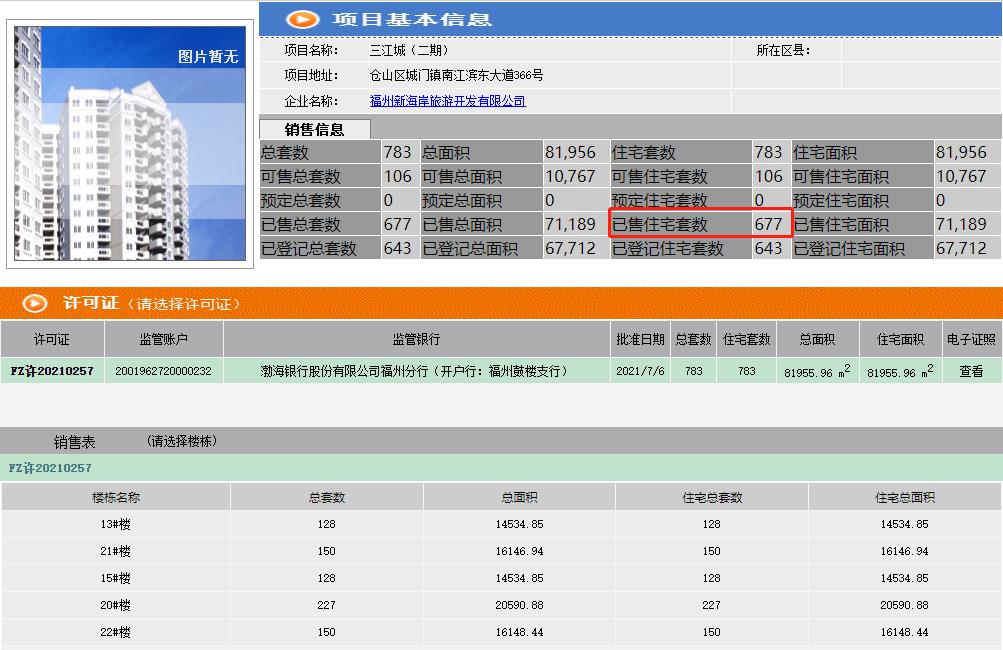Open the 福州新海岸旅游开发有限公司 company link
The height and width of the screenshot is (650, 1003).
(447, 101)
